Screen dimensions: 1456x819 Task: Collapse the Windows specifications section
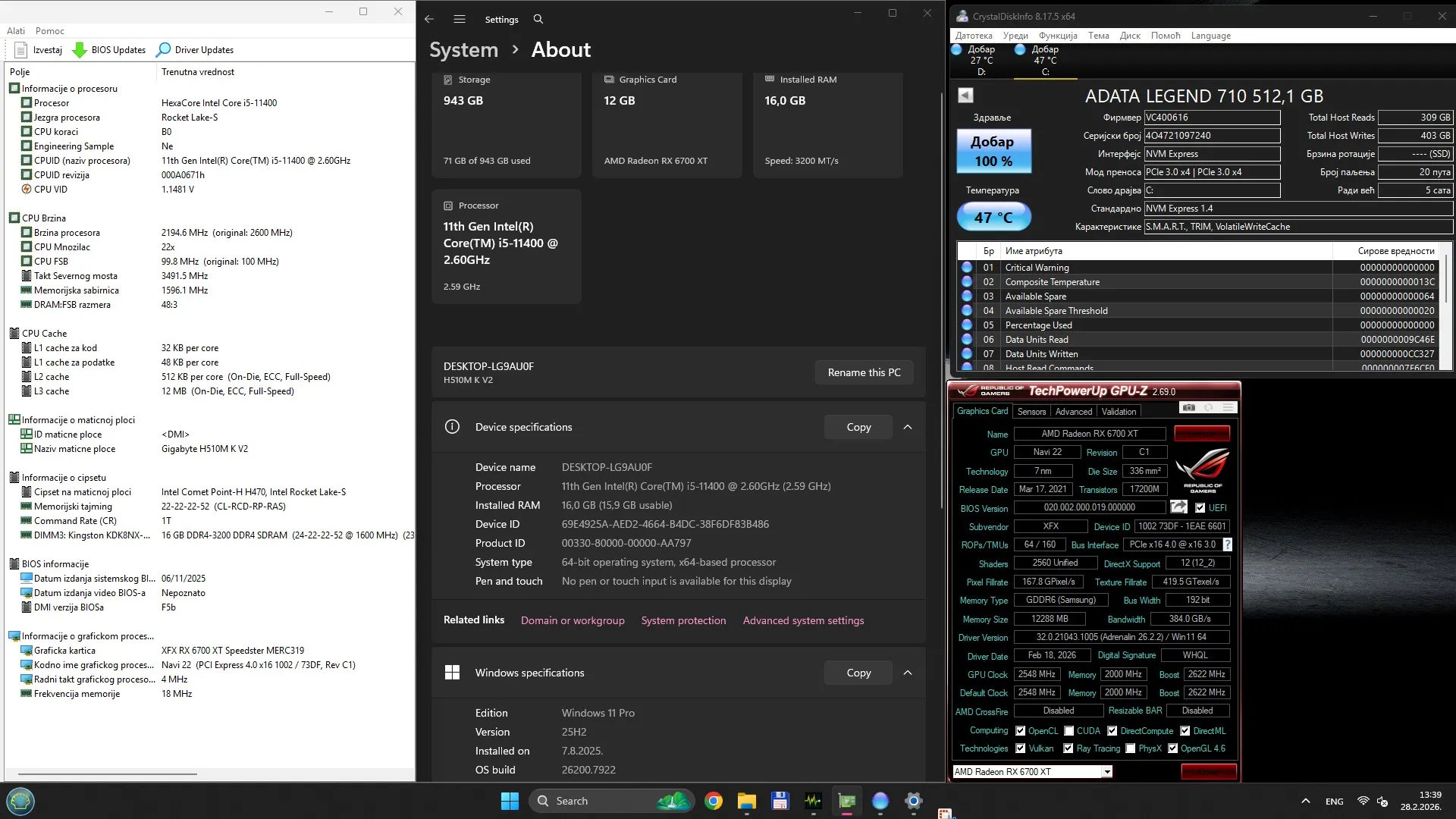(x=908, y=673)
